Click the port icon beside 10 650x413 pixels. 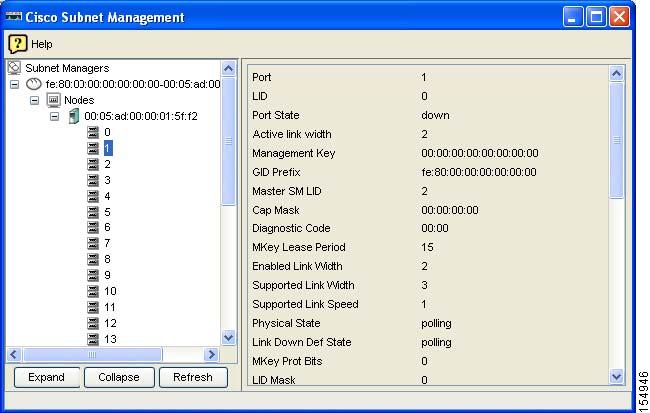coord(93,291)
